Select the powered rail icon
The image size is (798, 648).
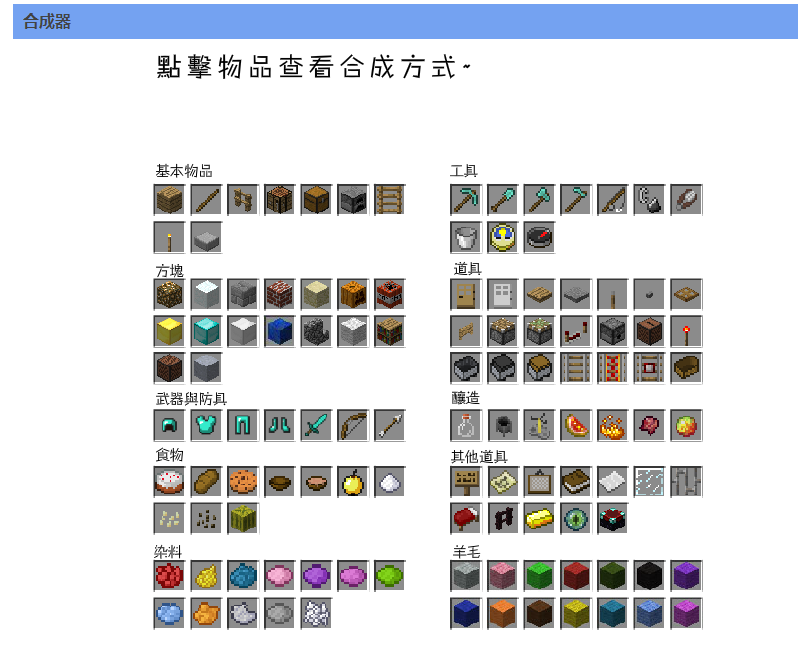[x=613, y=368]
